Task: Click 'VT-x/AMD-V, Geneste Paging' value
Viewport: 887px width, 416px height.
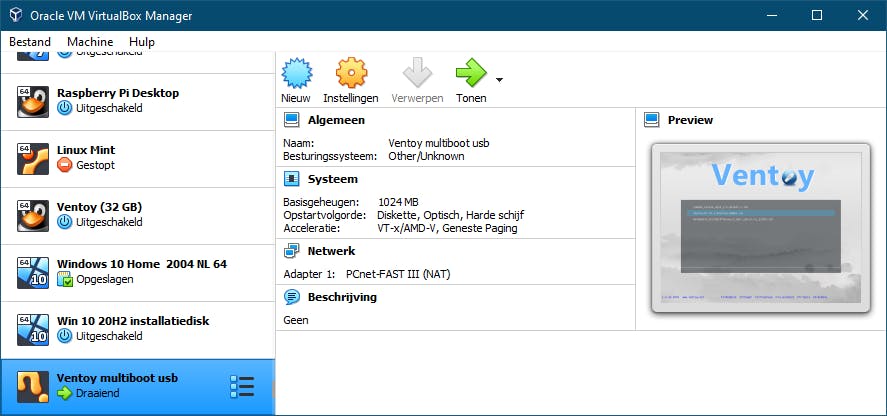Action: pyautogui.click(x=447, y=229)
